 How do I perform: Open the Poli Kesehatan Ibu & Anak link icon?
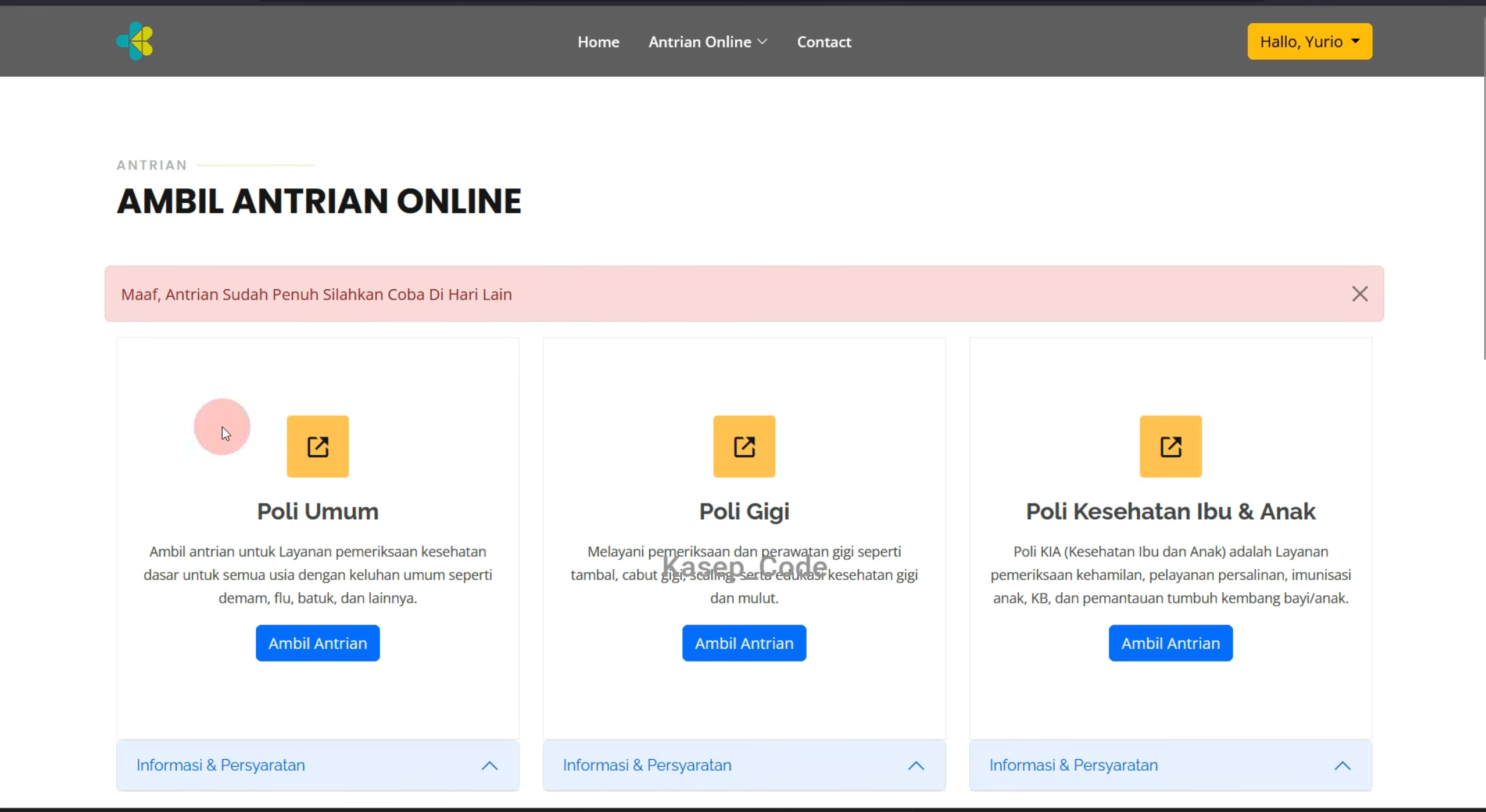(x=1170, y=446)
